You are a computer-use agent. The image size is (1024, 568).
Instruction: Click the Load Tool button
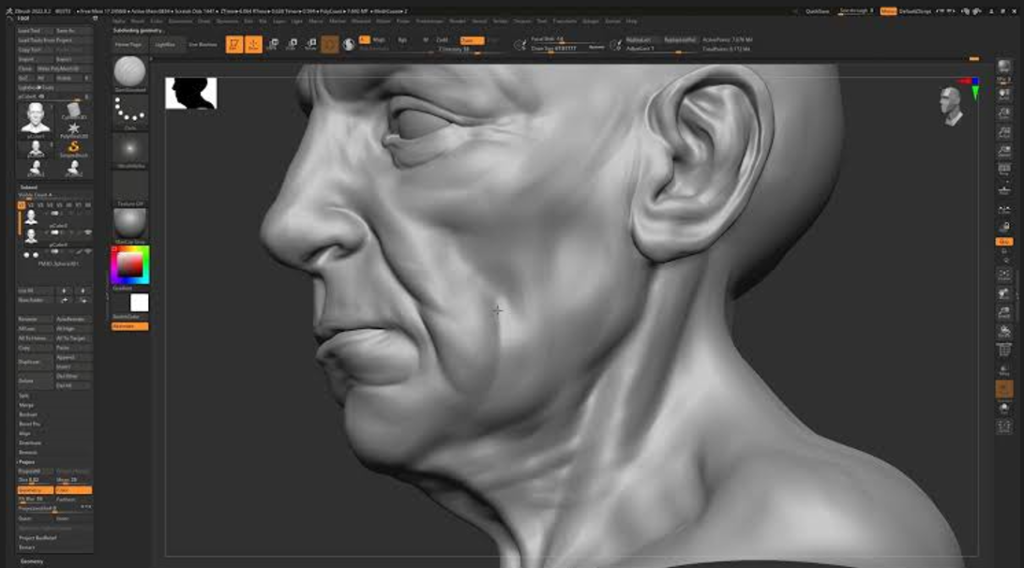click(35, 31)
